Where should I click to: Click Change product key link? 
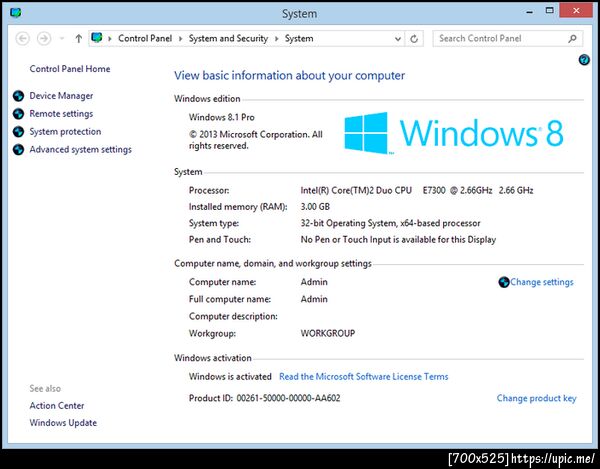(536, 398)
